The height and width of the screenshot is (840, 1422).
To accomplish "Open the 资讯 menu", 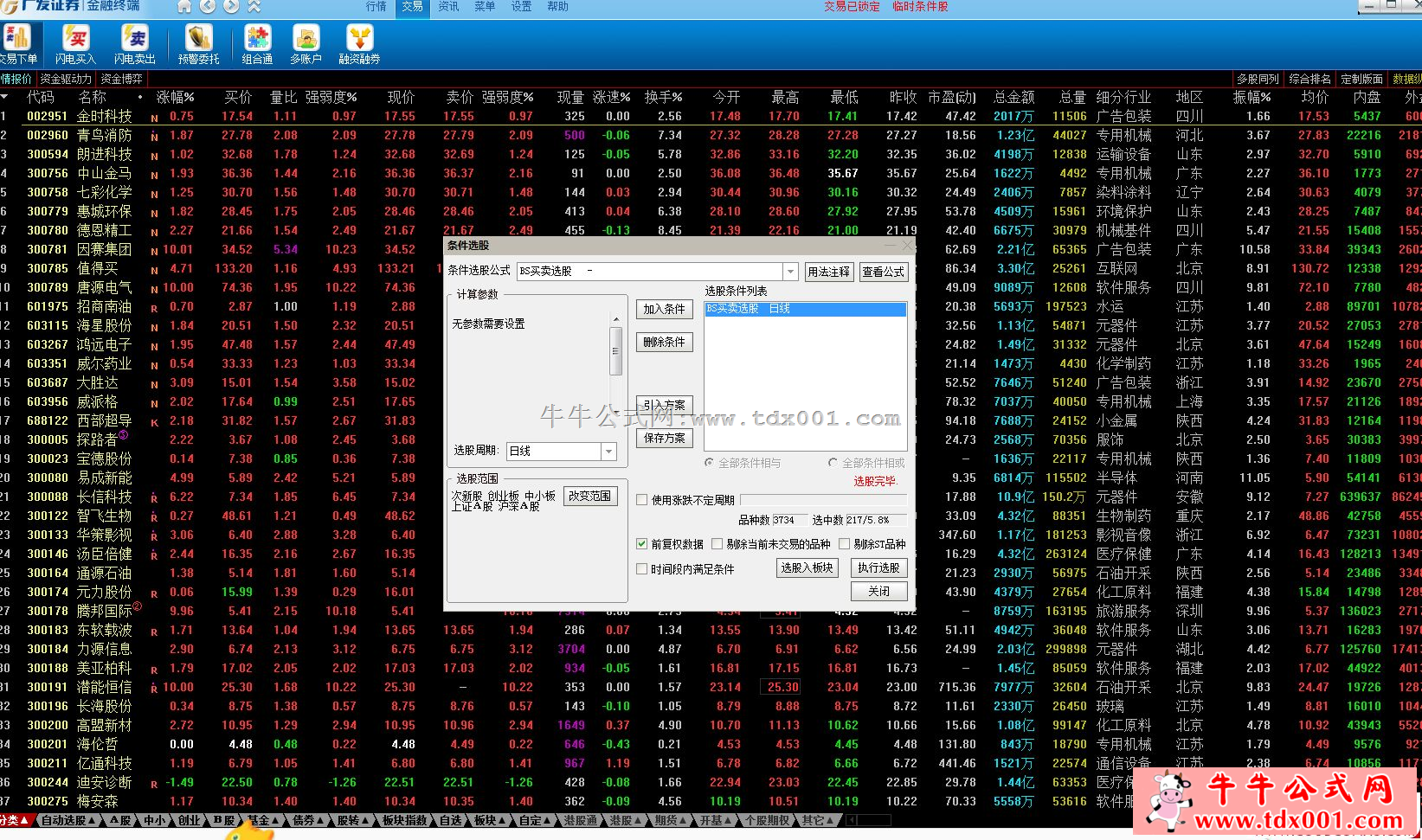I will click(x=448, y=6).
